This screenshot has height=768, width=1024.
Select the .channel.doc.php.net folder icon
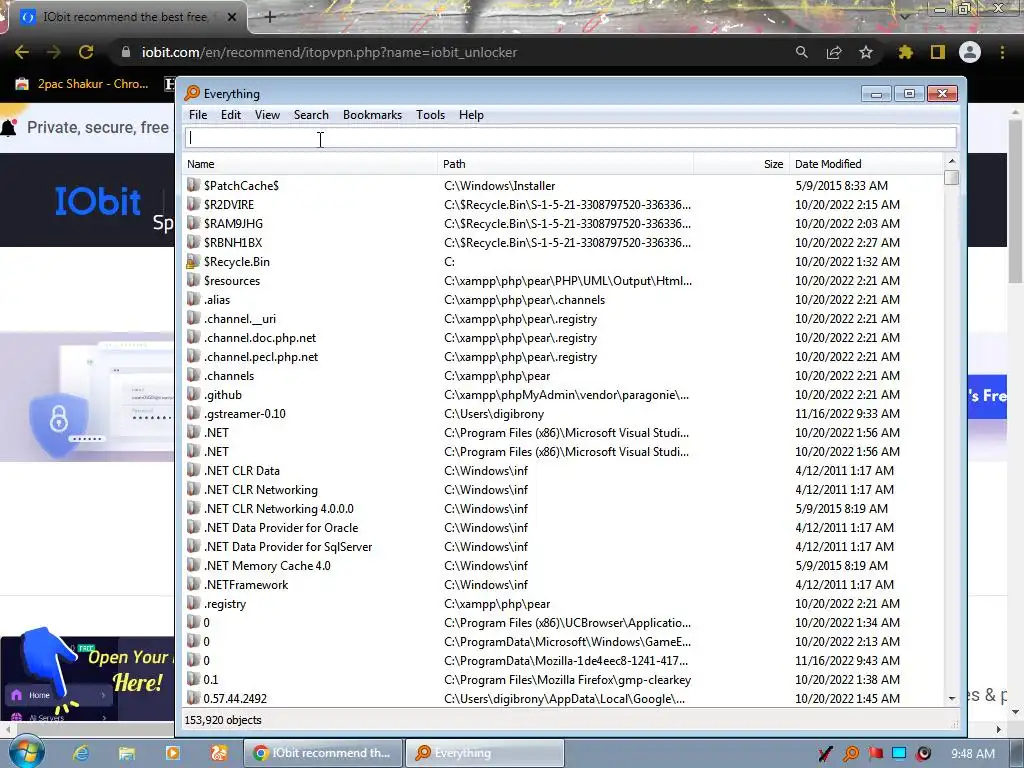[x=193, y=338]
